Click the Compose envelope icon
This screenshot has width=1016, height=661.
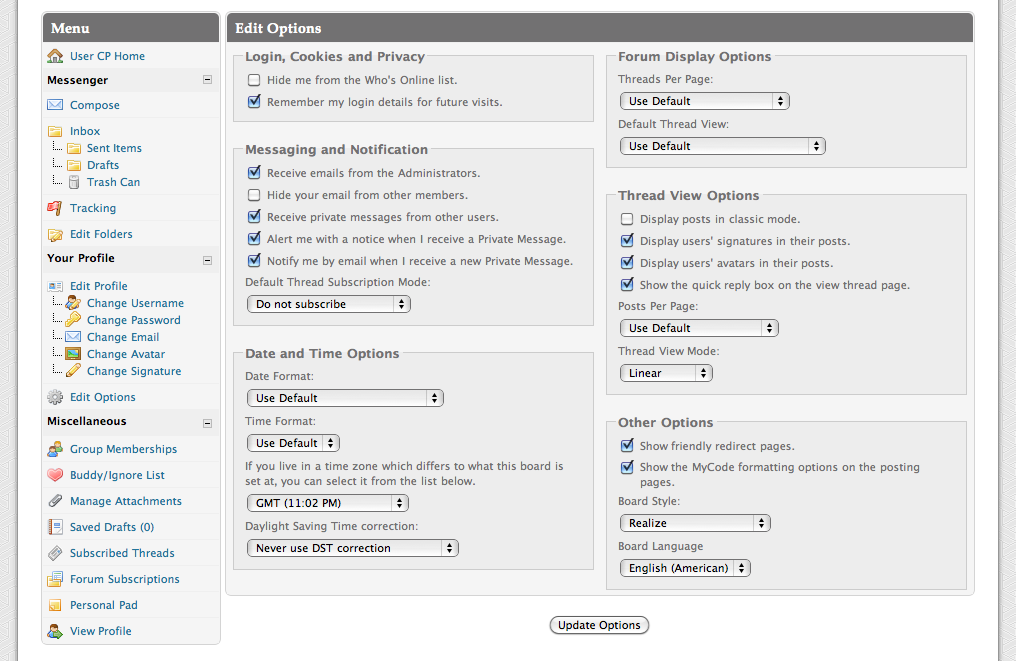coord(55,105)
